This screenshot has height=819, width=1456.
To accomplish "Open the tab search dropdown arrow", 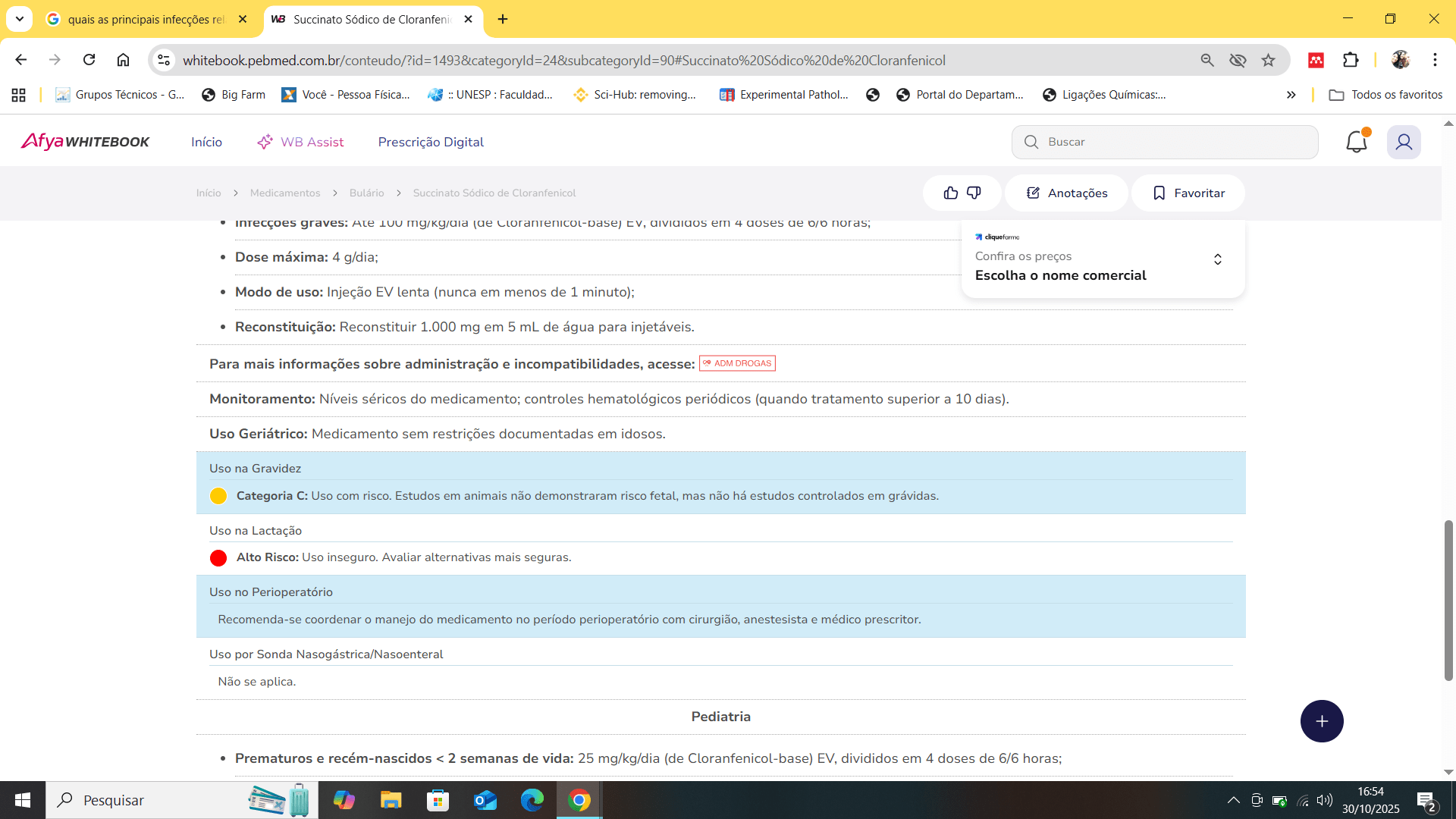I will 20,19.
